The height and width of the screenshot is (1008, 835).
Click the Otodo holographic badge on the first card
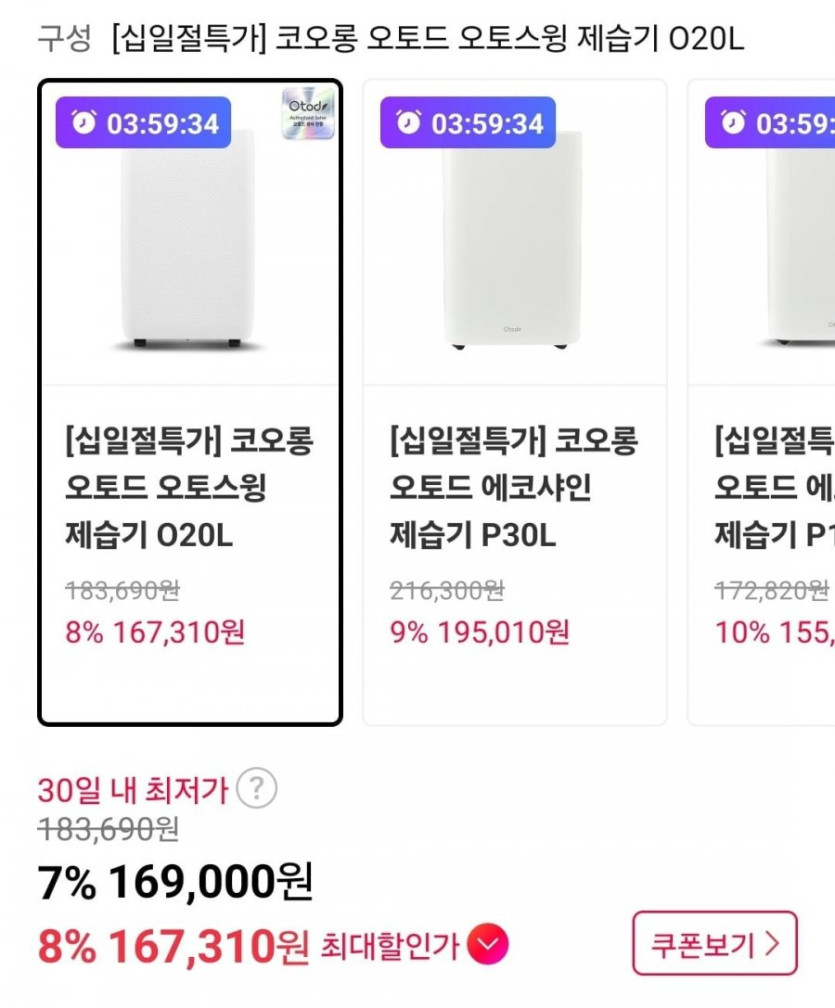pyautogui.click(x=308, y=115)
